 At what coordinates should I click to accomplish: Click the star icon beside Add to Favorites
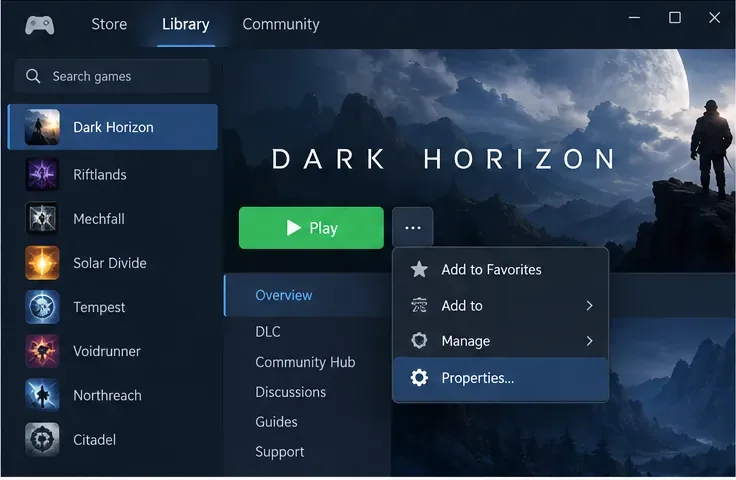[x=419, y=269]
